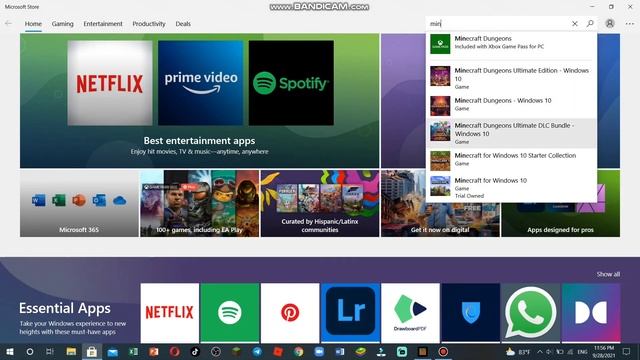Open BlueStacks from taskbar
This screenshot has width=640, height=360.
click(360, 352)
